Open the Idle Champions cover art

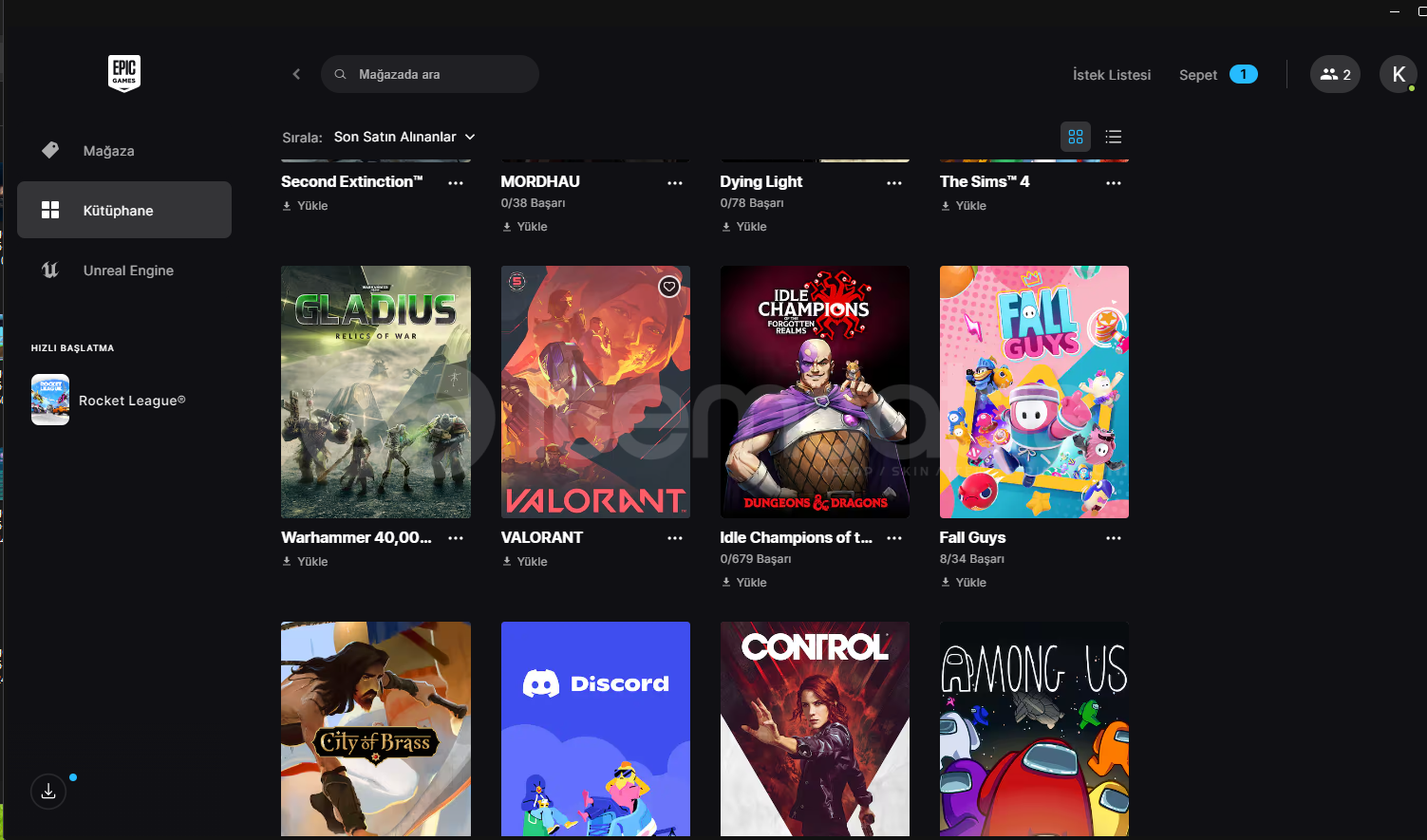coord(815,392)
